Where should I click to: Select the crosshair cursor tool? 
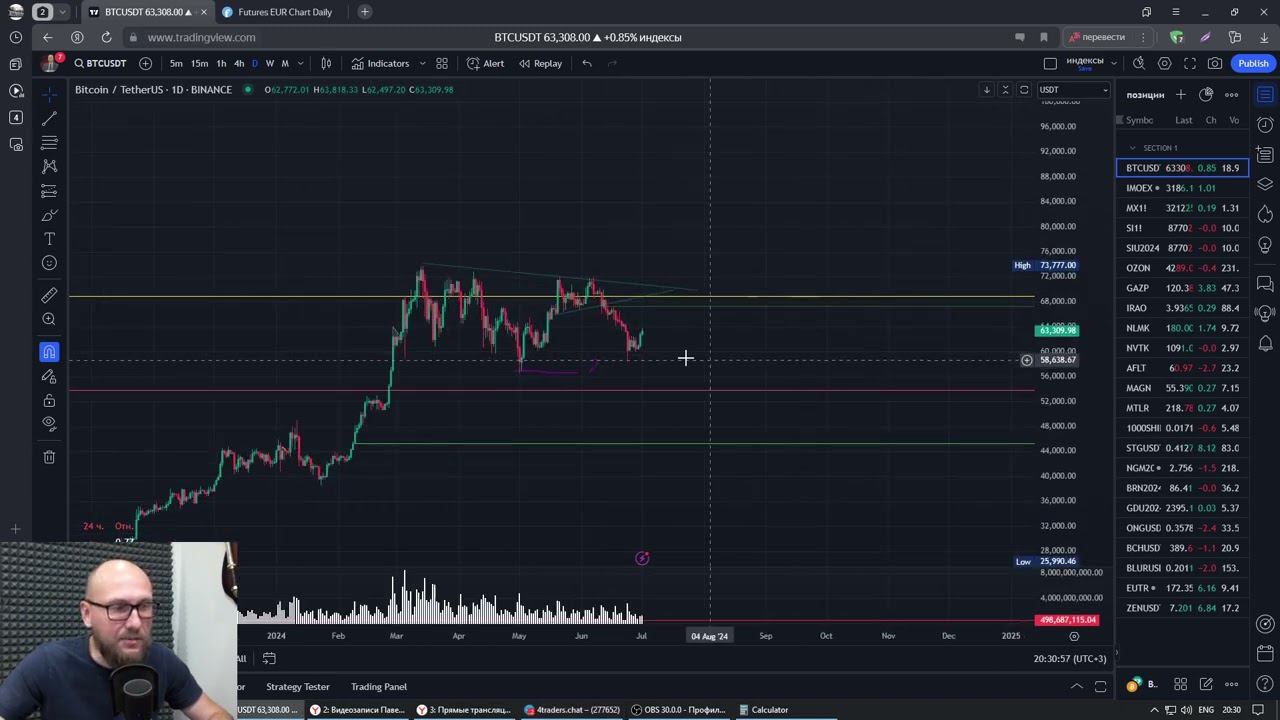49,94
